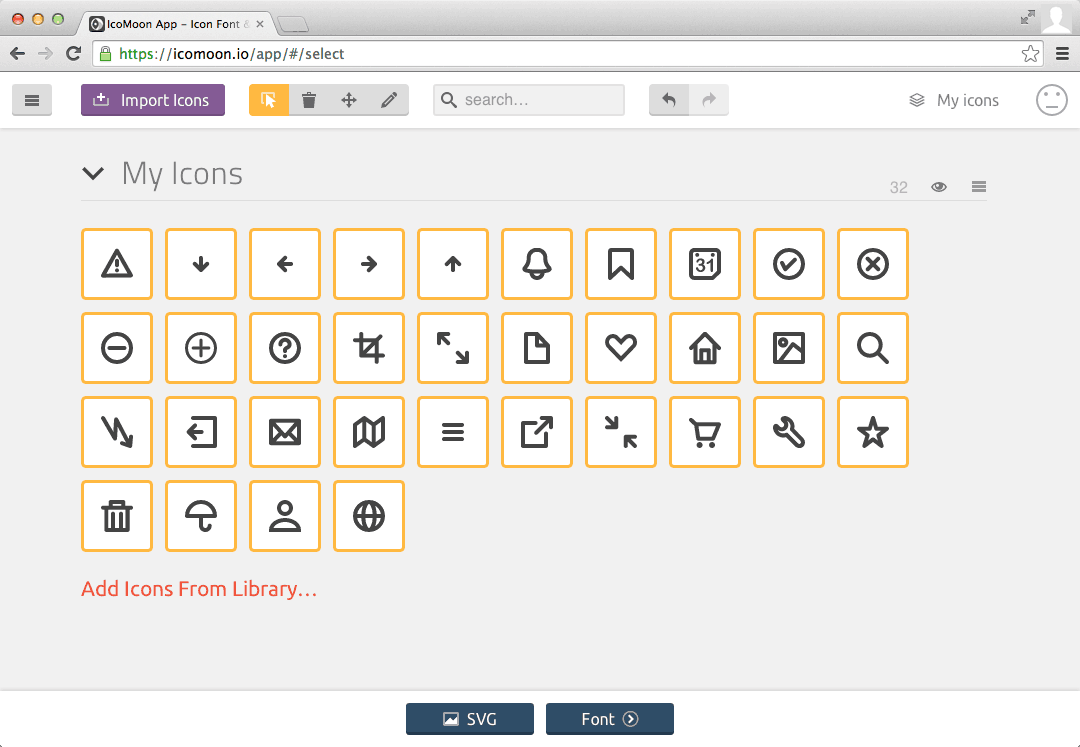Open the user smiley account icon
1080x747 pixels.
point(1051,100)
